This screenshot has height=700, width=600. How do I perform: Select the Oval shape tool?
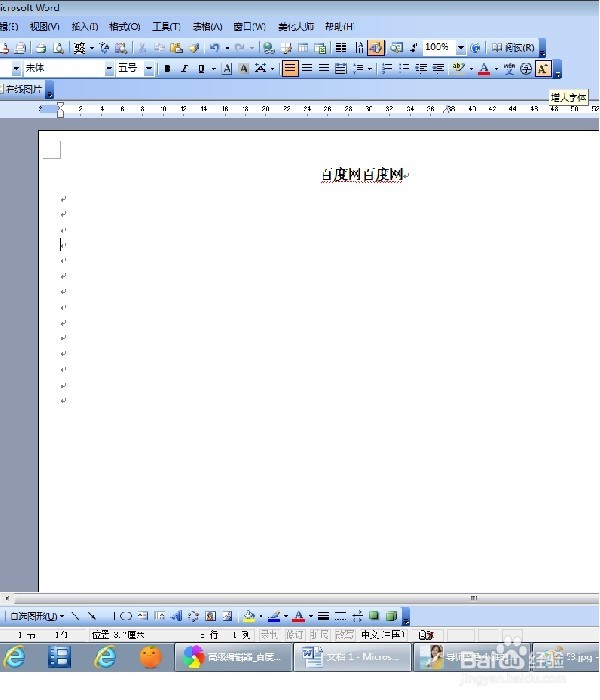[x=126, y=616]
